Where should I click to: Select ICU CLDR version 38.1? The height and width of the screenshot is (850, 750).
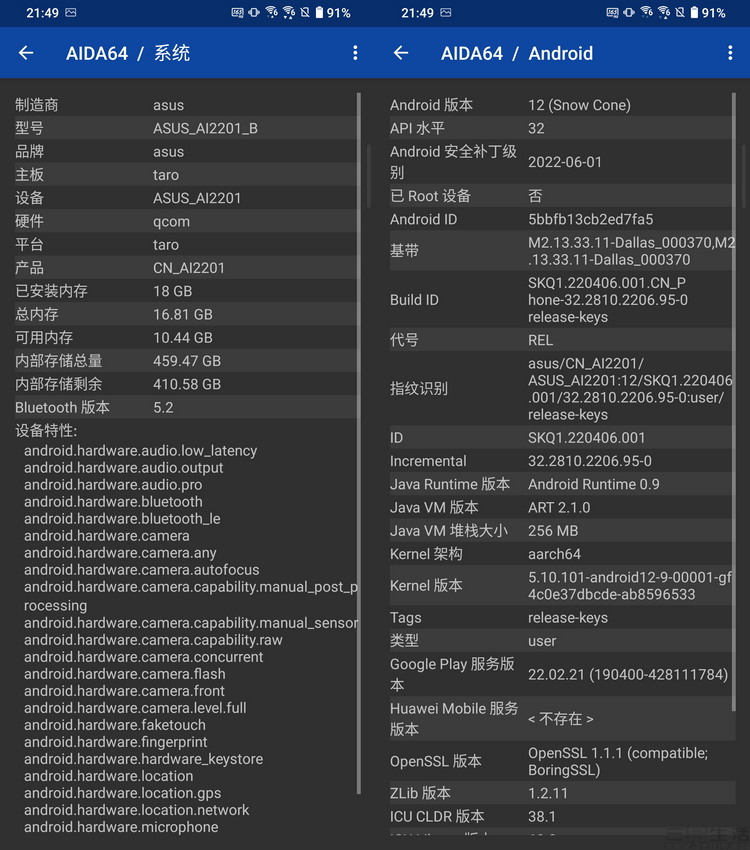[541, 816]
